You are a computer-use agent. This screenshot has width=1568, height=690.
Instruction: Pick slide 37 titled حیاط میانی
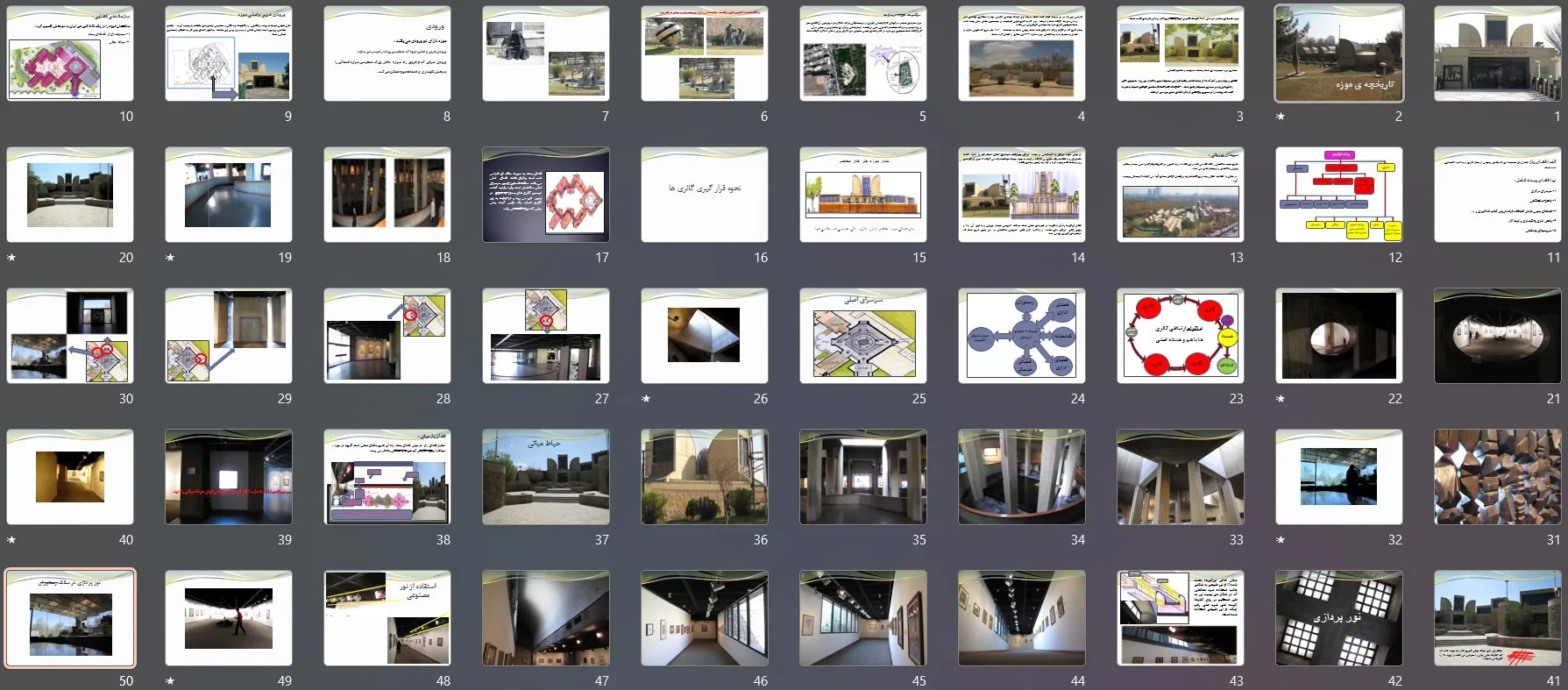click(x=545, y=477)
